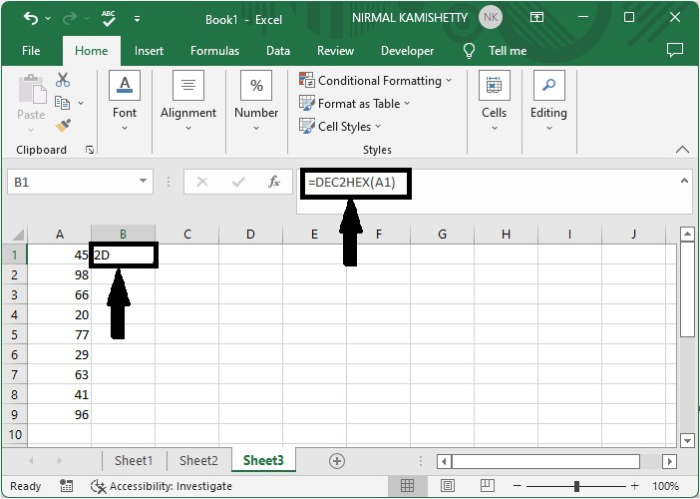
Task: Copy selection using Copy icon
Action: 62,103
